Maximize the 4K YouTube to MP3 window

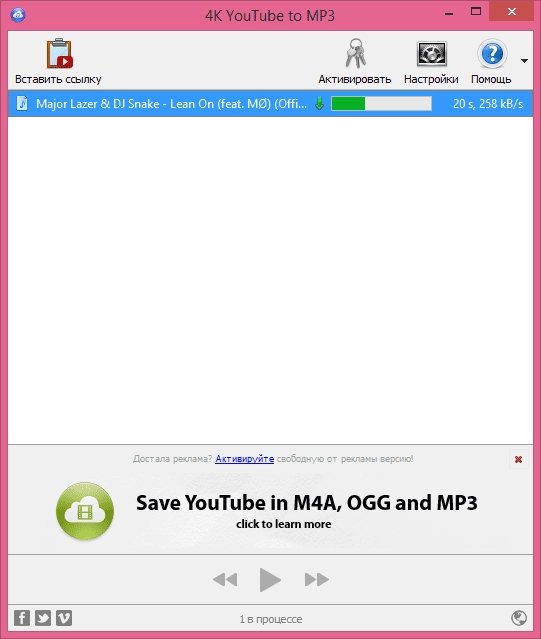point(476,12)
